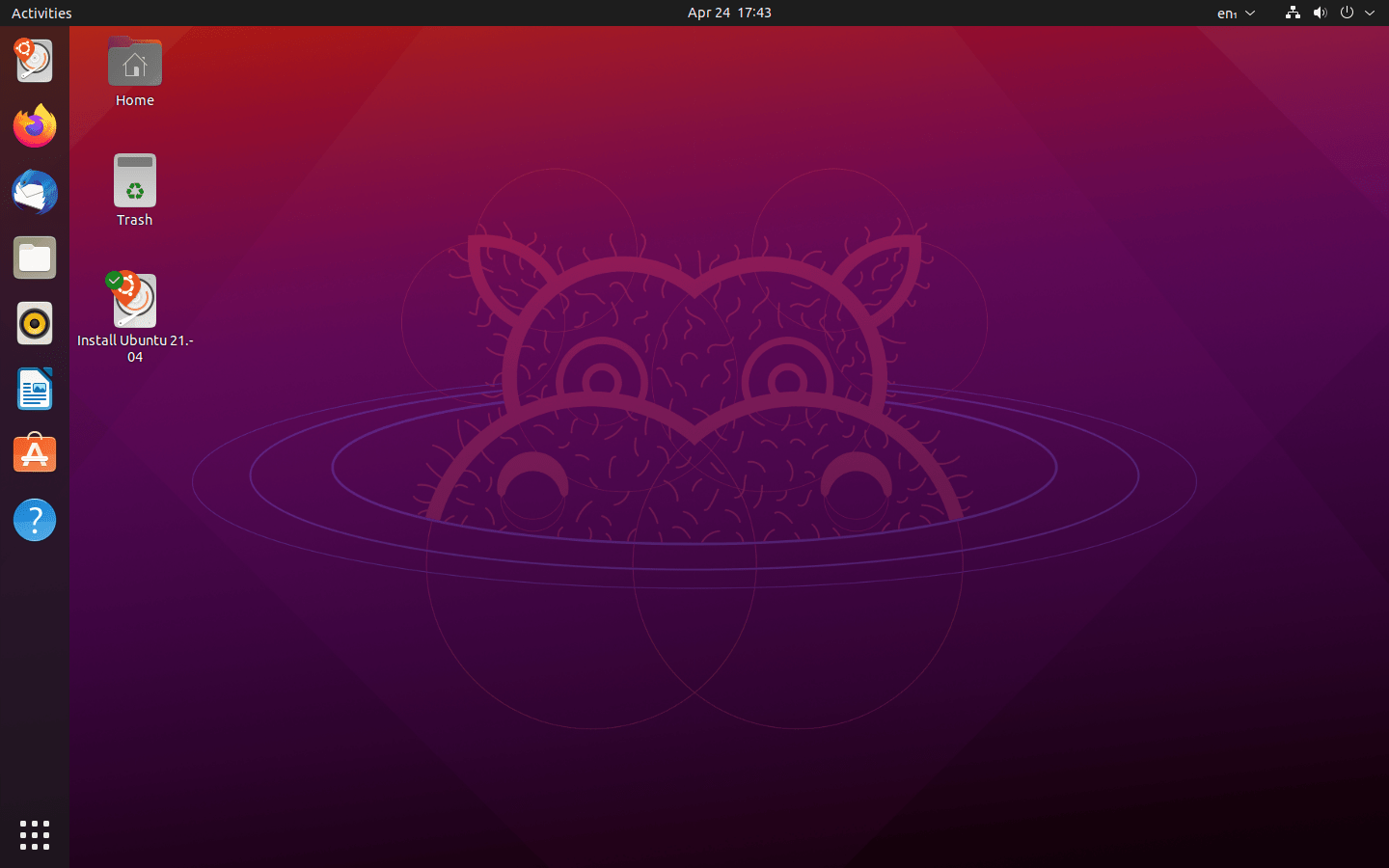Launch Install Ubuntu from the dock
The width and height of the screenshot is (1389, 868).
coord(34,60)
